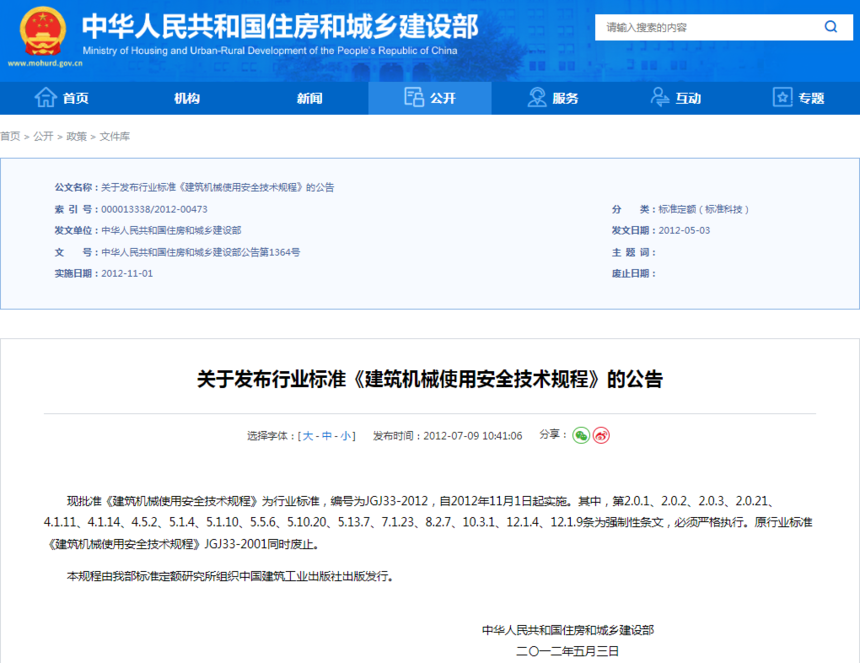Viewport: 860px width, 663px height.
Task: Click the document icon beside 公开
Action: 414,97
